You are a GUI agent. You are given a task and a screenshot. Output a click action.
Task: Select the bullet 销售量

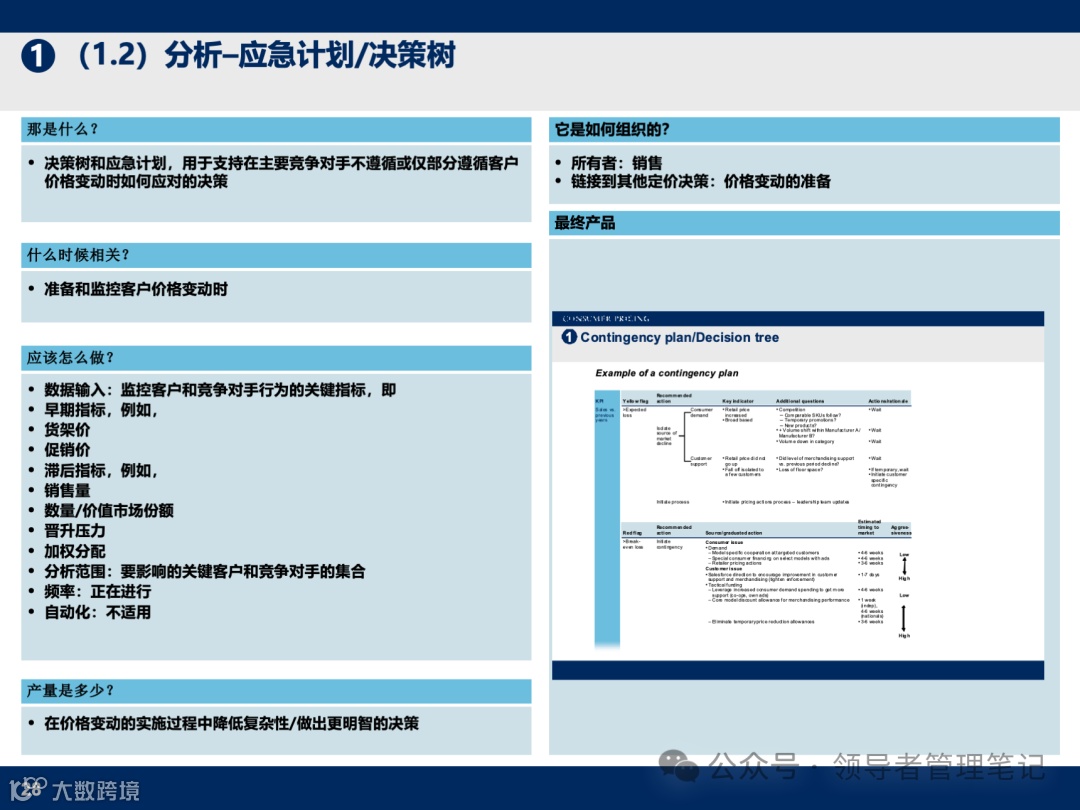click(67, 490)
